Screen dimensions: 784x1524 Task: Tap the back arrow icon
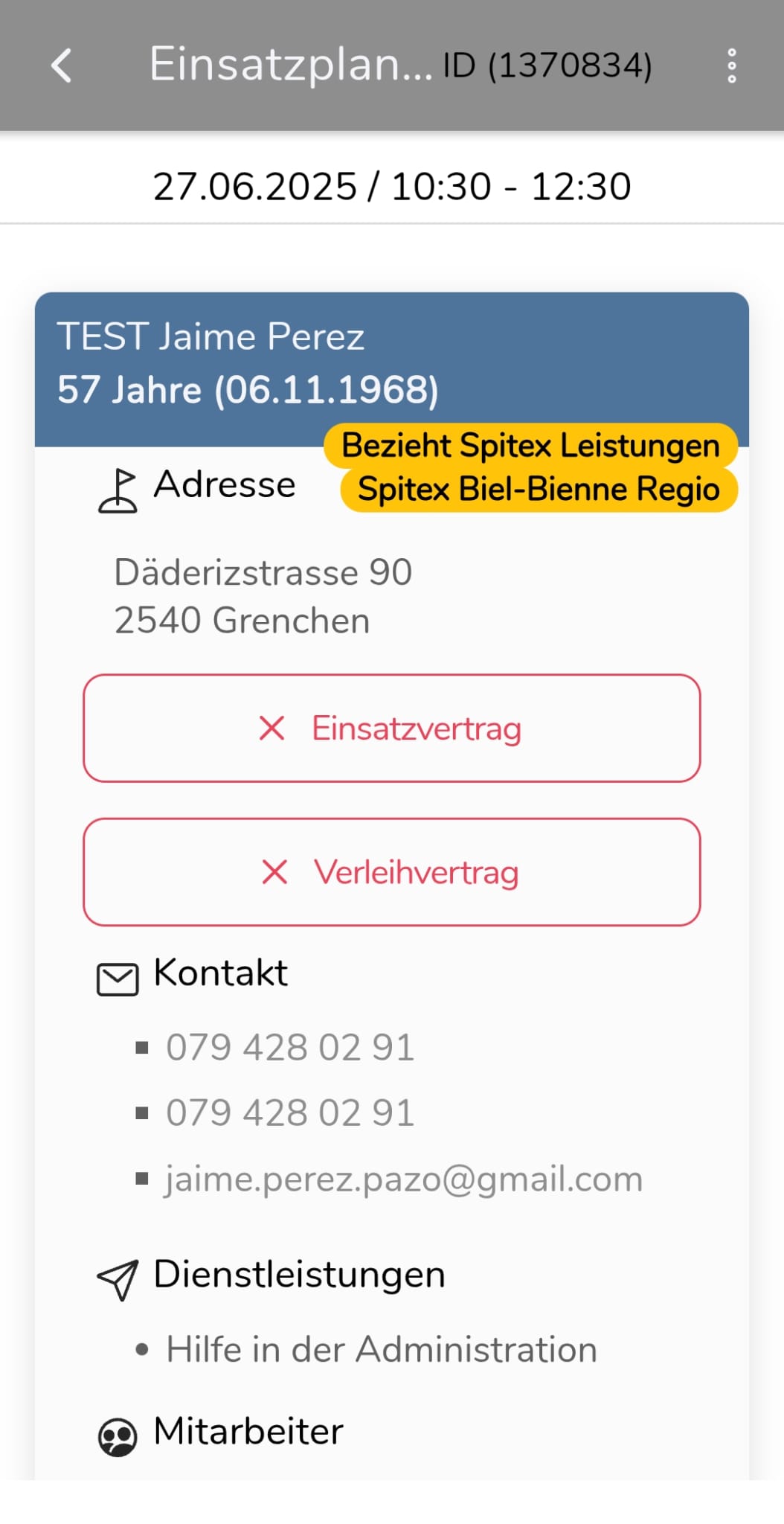point(62,65)
